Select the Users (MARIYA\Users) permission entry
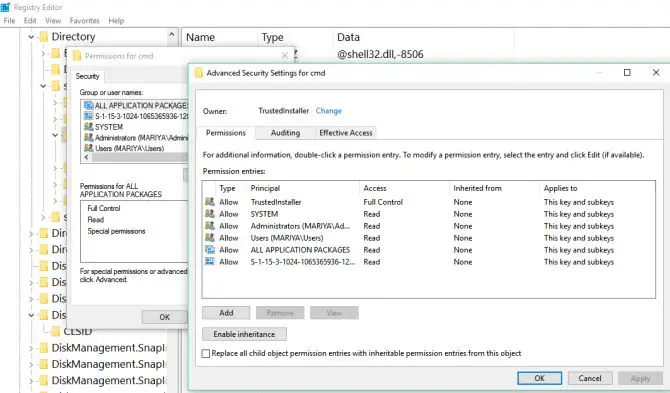The height and width of the screenshot is (393, 670). click(428, 238)
